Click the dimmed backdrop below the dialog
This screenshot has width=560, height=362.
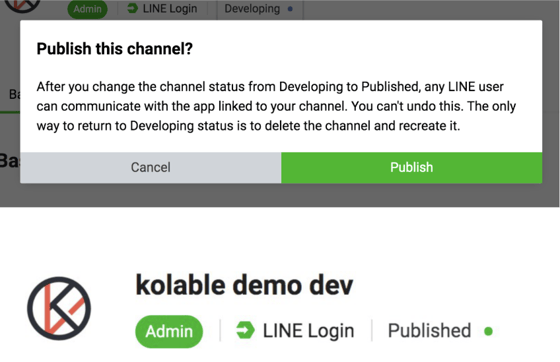click(x=280, y=195)
